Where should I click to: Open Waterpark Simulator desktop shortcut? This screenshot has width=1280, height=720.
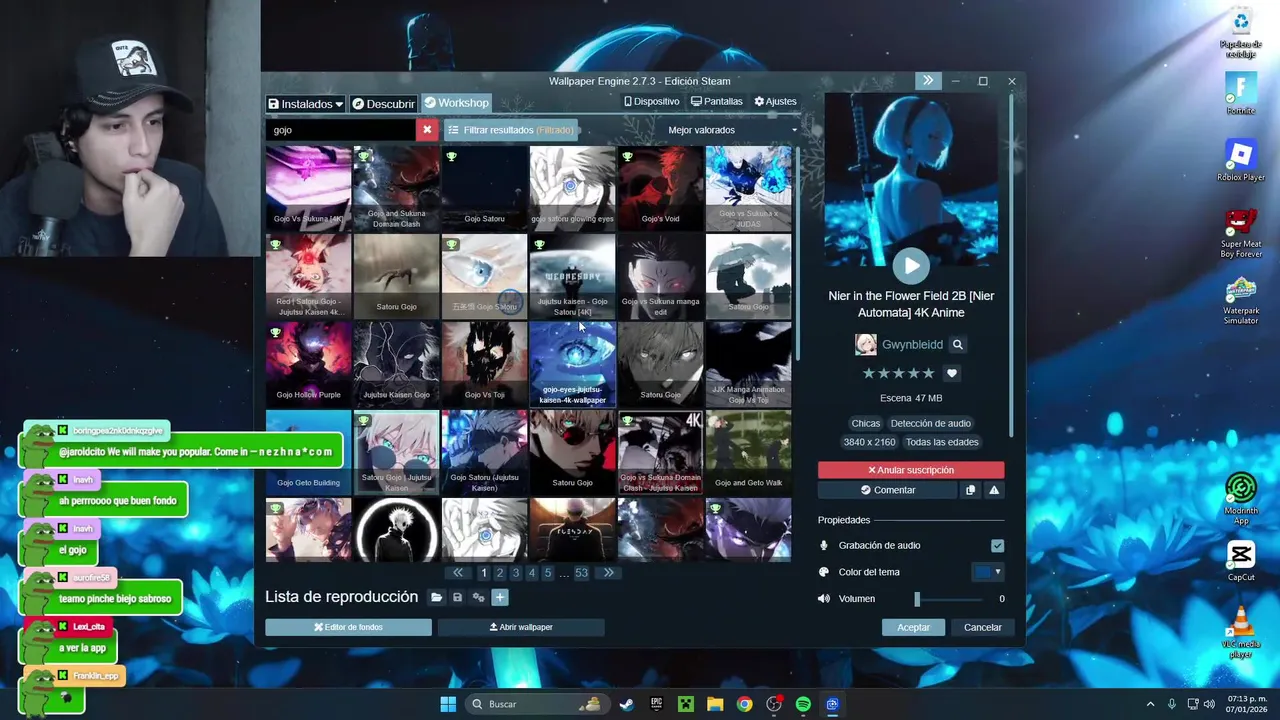1241,300
